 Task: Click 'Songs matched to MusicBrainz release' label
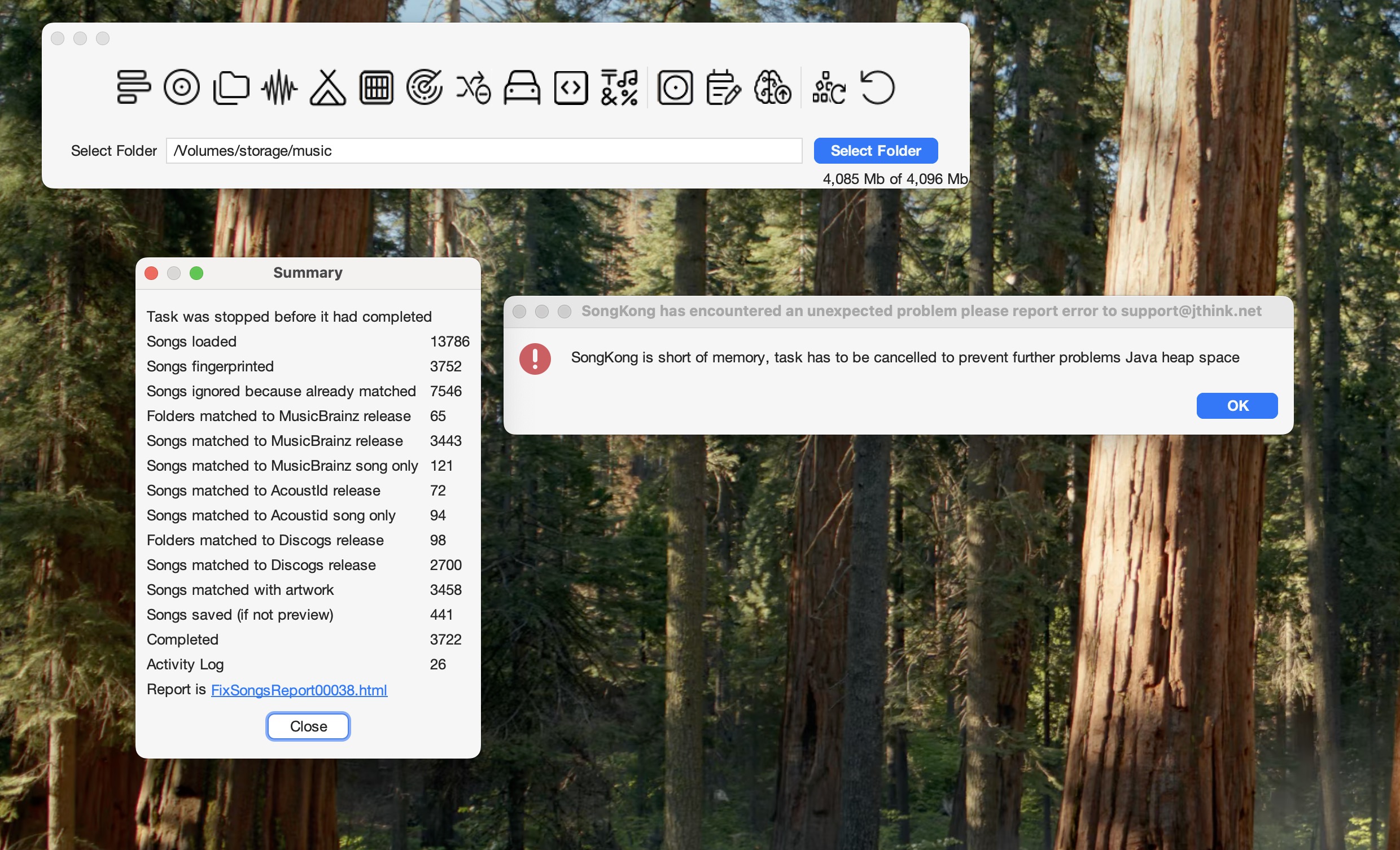(x=274, y=441)
